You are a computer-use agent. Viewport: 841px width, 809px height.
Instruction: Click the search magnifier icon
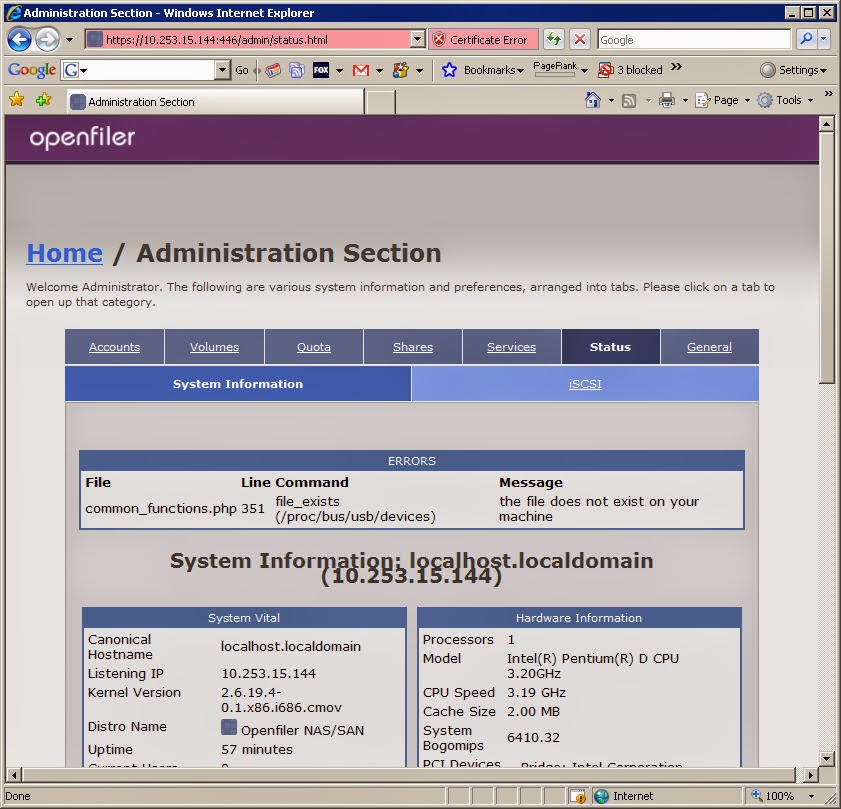(x=806, y=39)
